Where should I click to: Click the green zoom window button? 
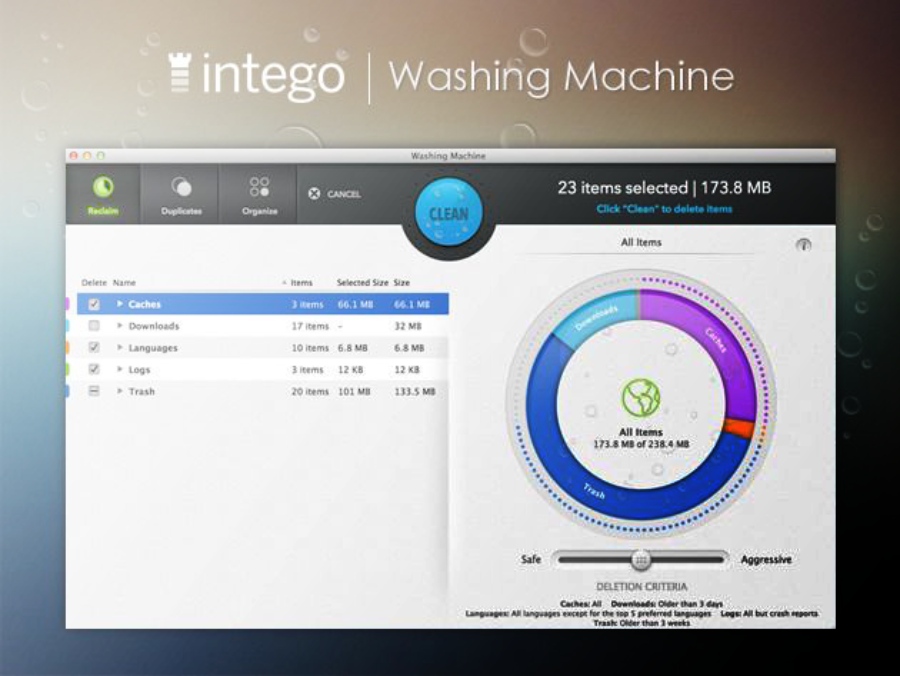coord(101,156)
